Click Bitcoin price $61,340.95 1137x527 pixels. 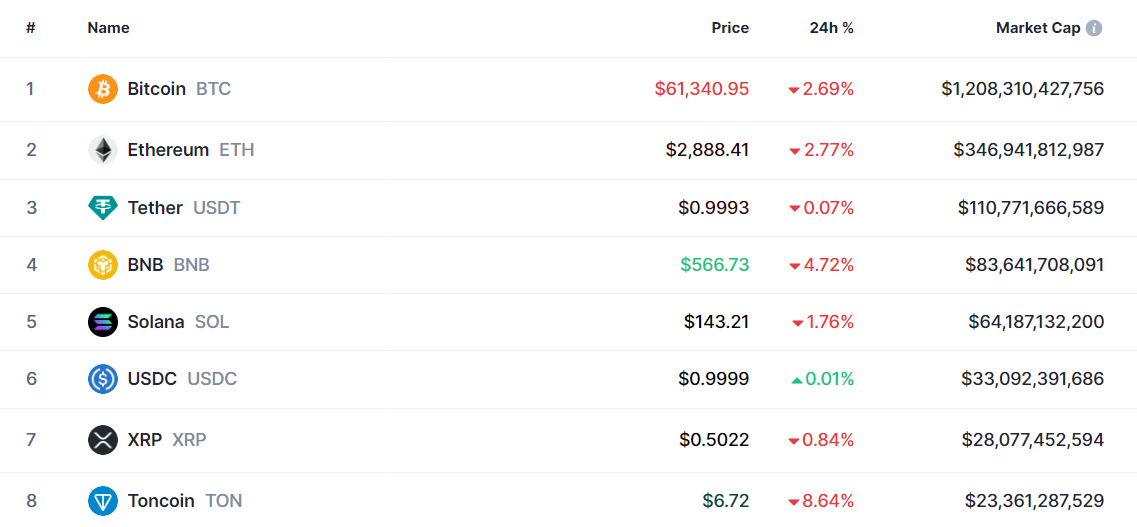tap(702, 89)
